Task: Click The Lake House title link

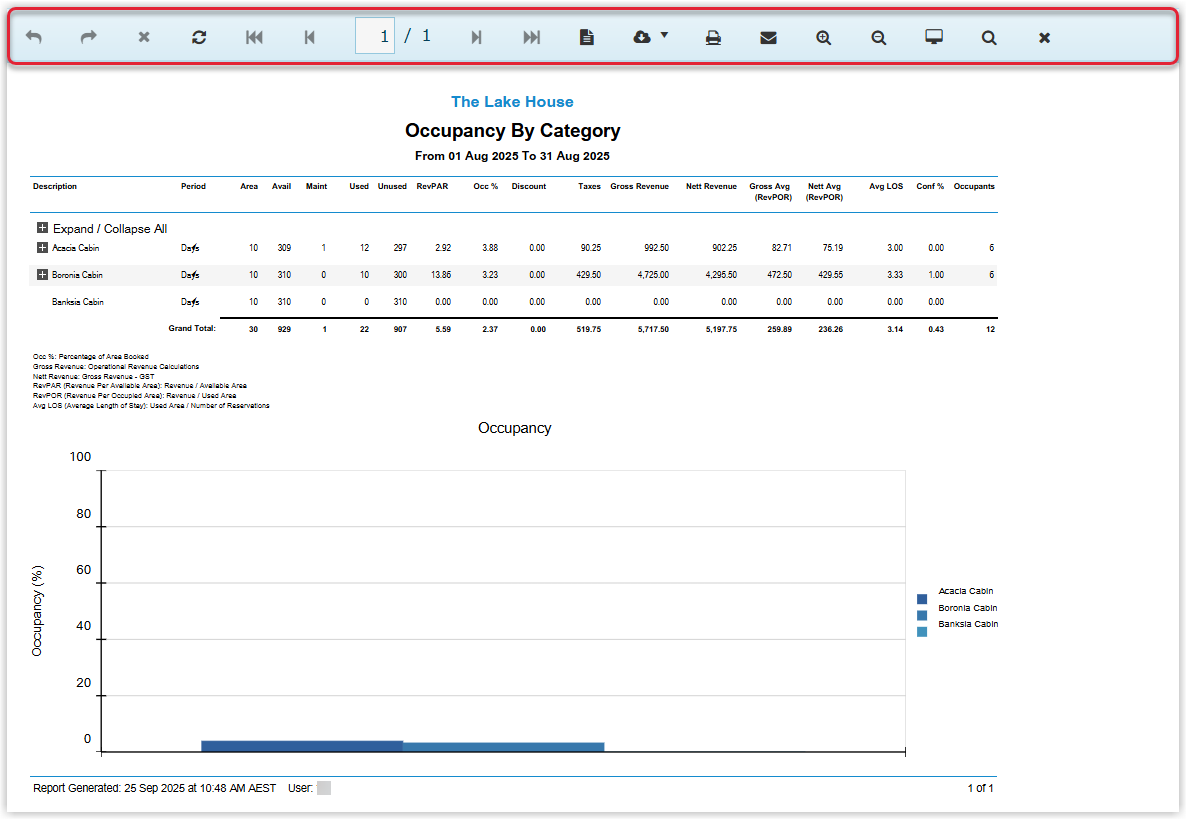Action: click(512, 101)
